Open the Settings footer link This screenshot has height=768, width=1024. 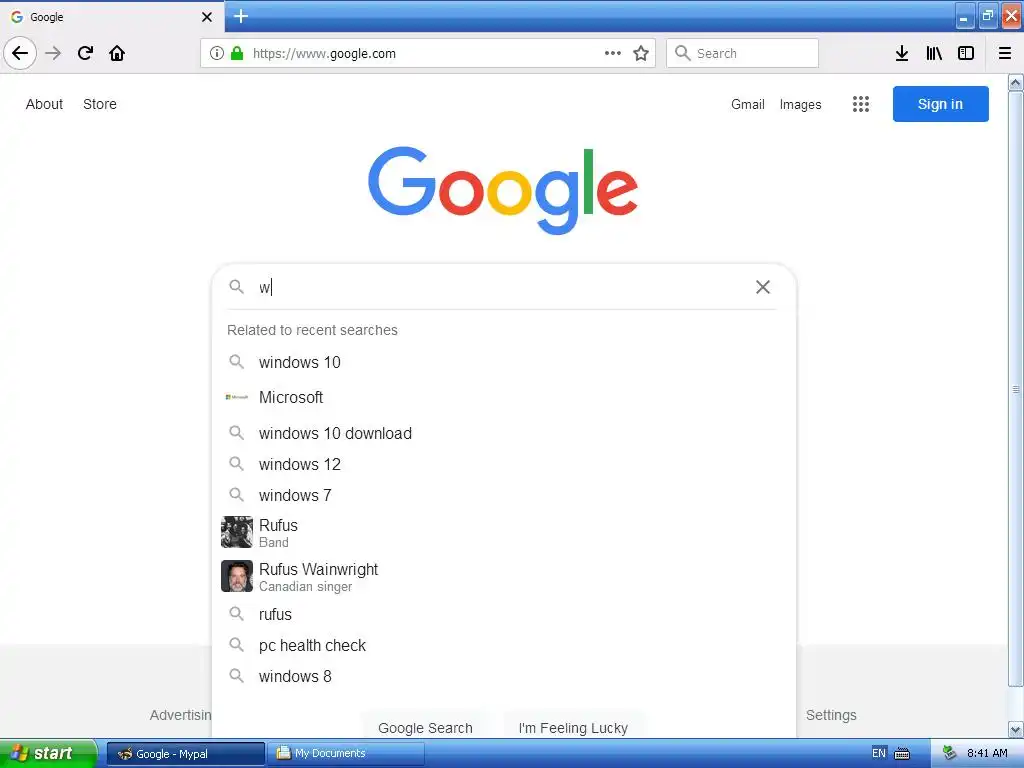(831, 715)
